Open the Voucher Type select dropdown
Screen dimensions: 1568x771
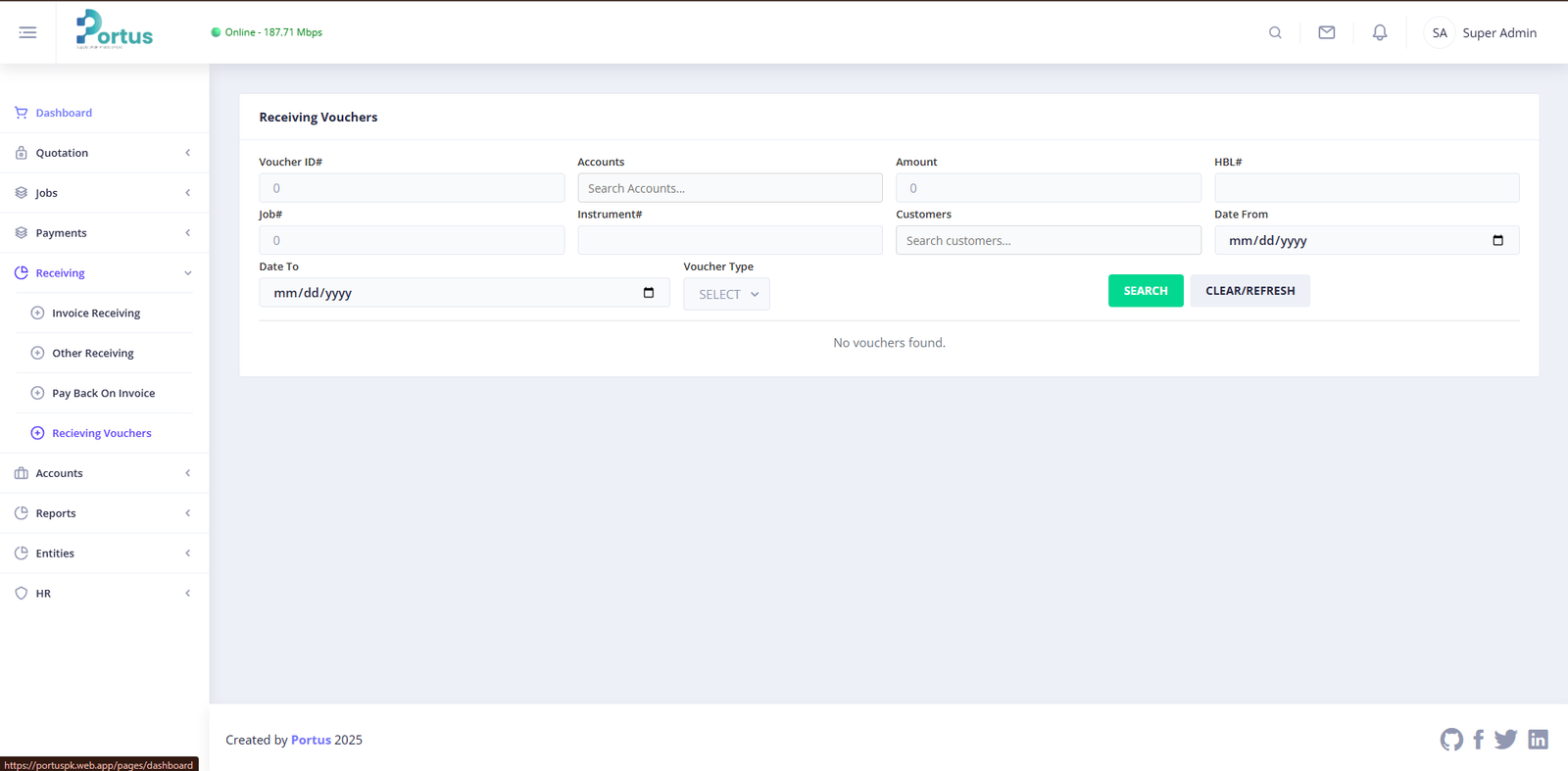(726, 294)
